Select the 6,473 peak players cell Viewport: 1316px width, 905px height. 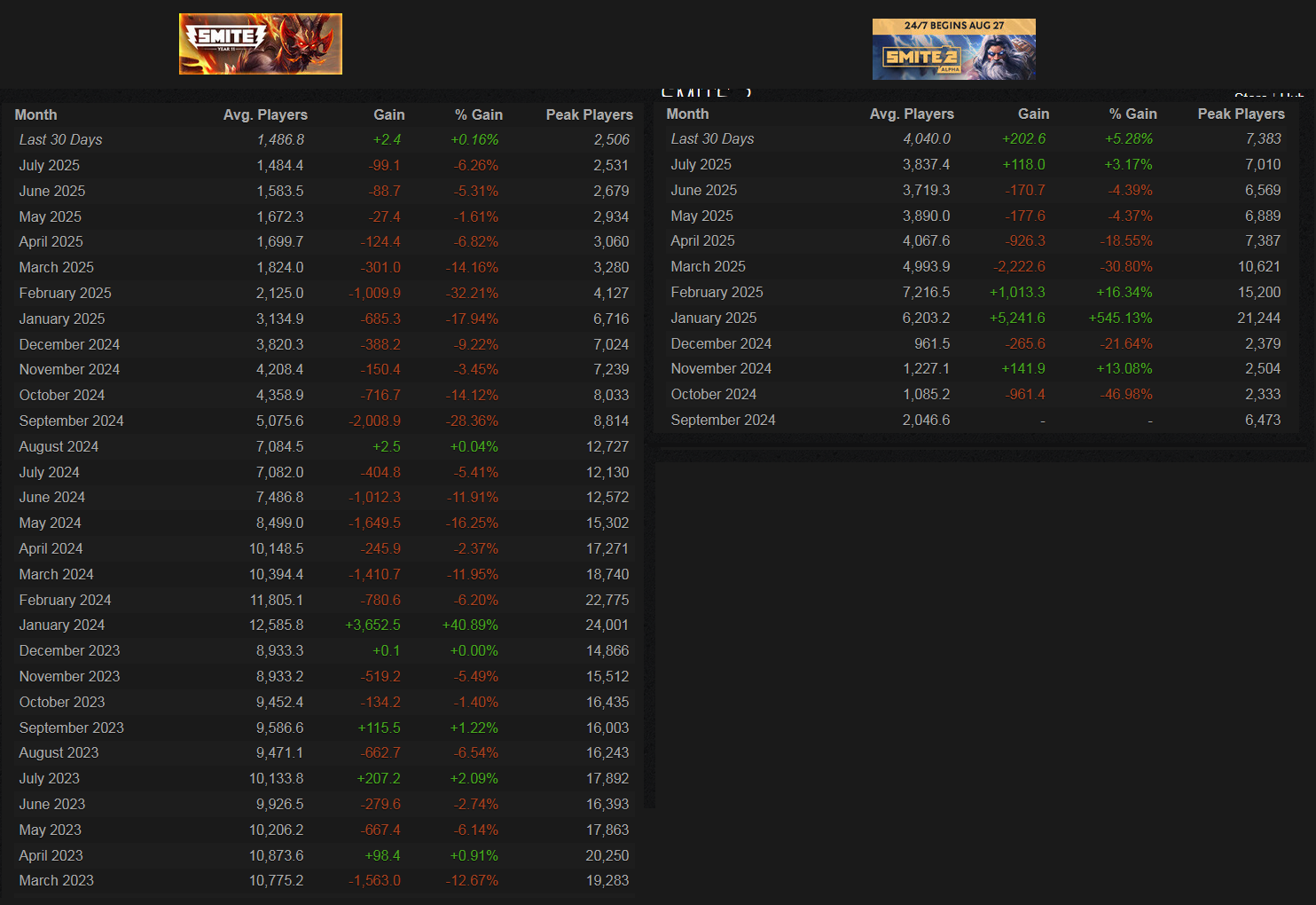point(1263,420)
